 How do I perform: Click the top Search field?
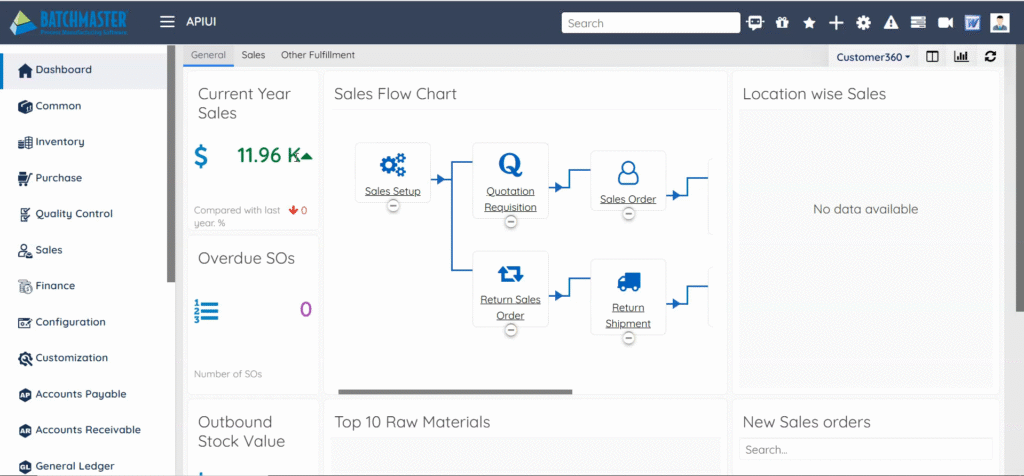(650, 23)
